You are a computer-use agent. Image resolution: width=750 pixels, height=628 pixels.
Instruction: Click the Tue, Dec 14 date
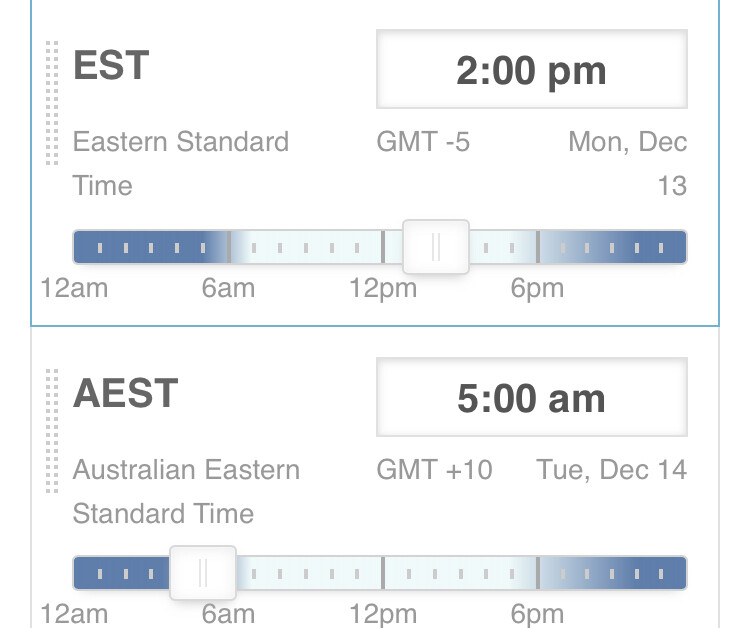click(x=611, y=470)
